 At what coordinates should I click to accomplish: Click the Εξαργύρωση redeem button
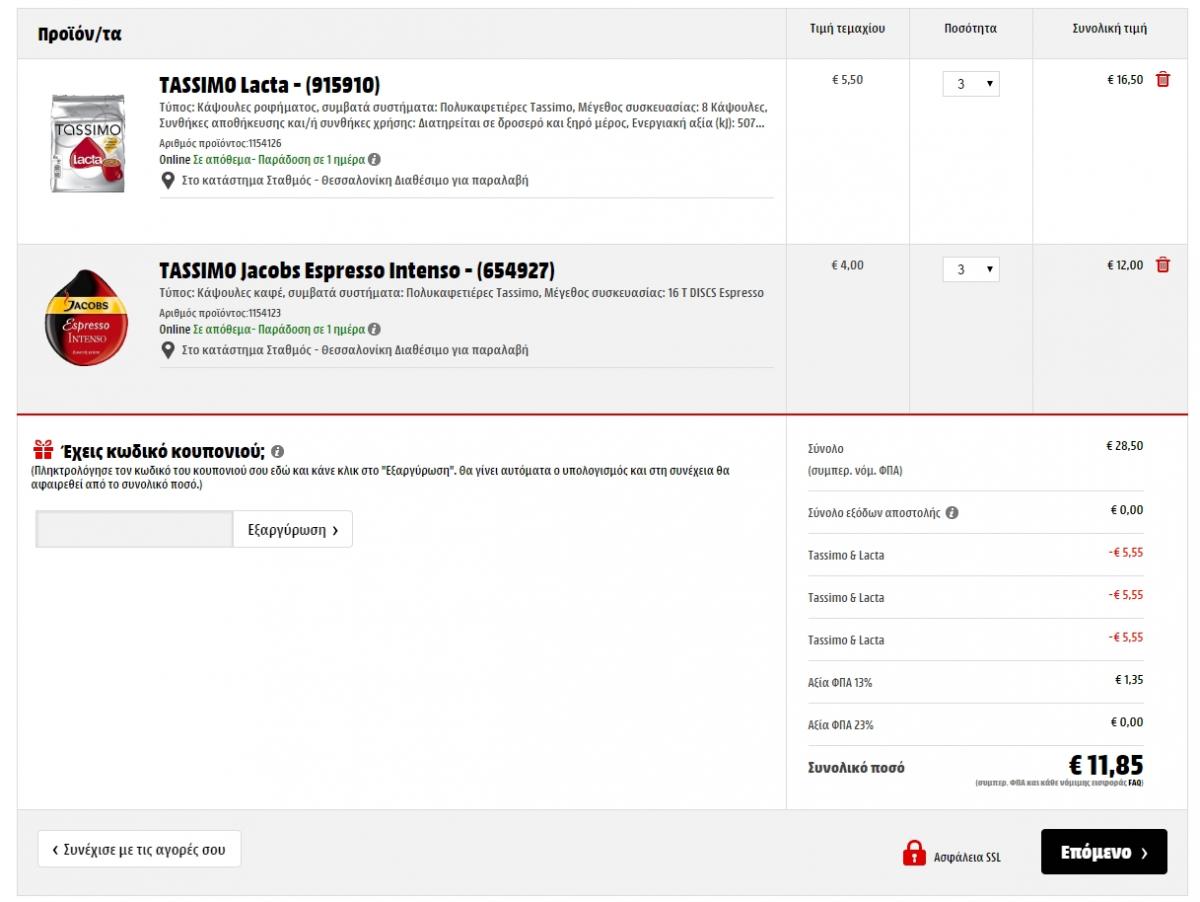[293, 530]
